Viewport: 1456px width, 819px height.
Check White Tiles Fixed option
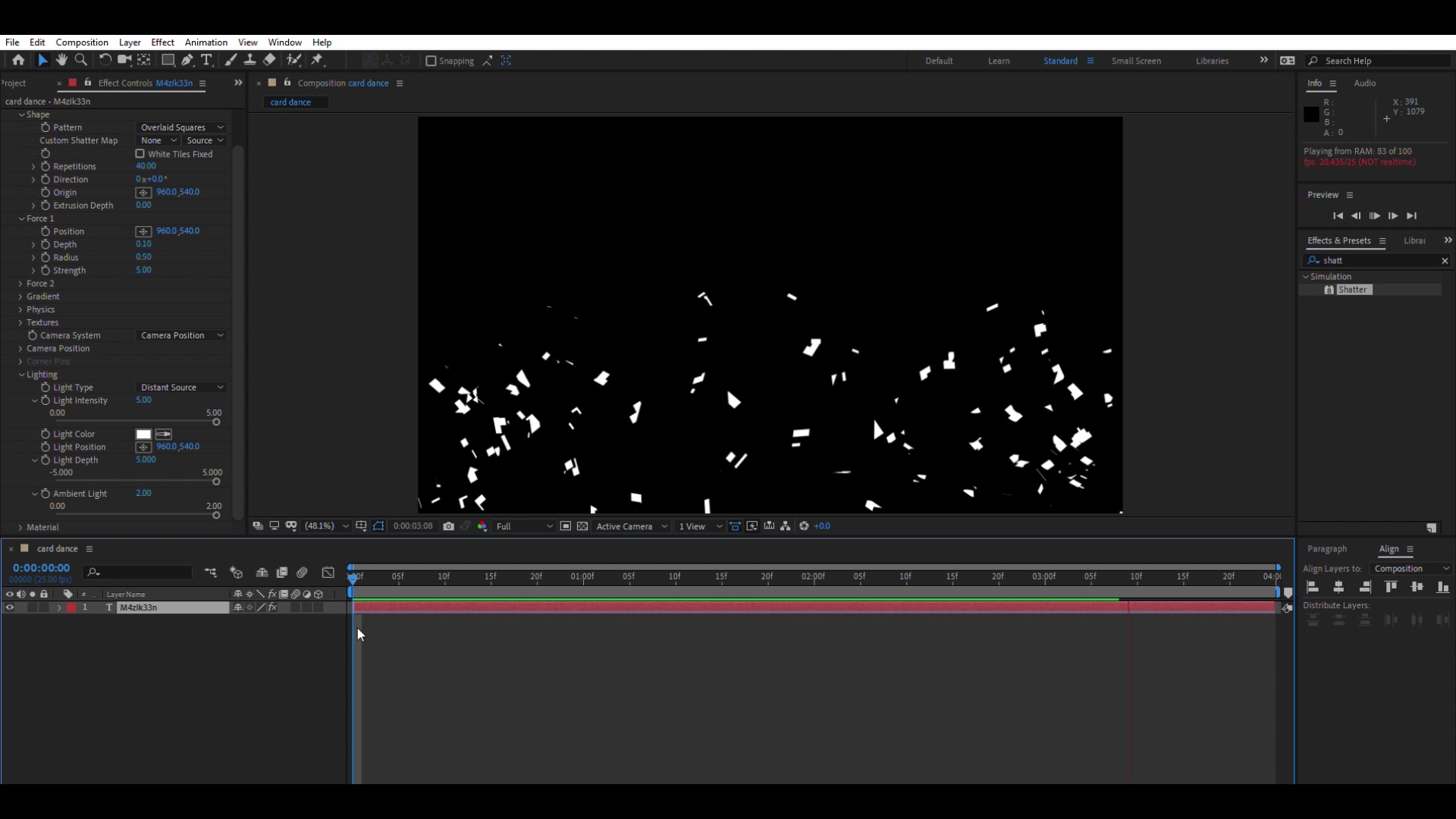pyautogui.click(x=140, y=154)
